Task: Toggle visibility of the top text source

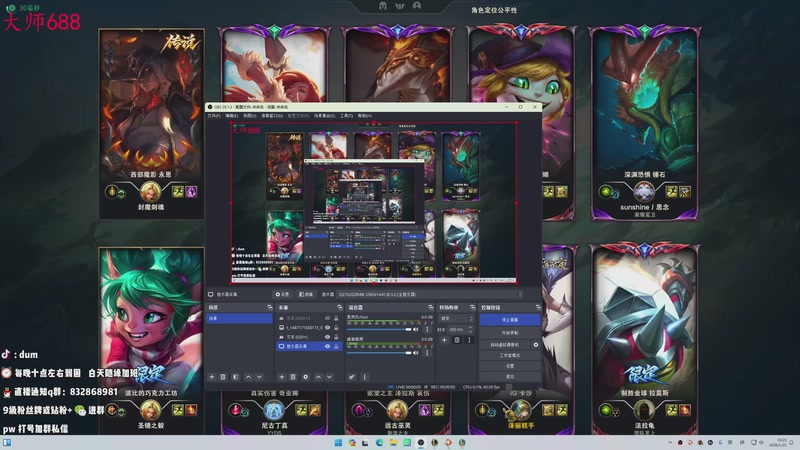Action: coord(329,319)
